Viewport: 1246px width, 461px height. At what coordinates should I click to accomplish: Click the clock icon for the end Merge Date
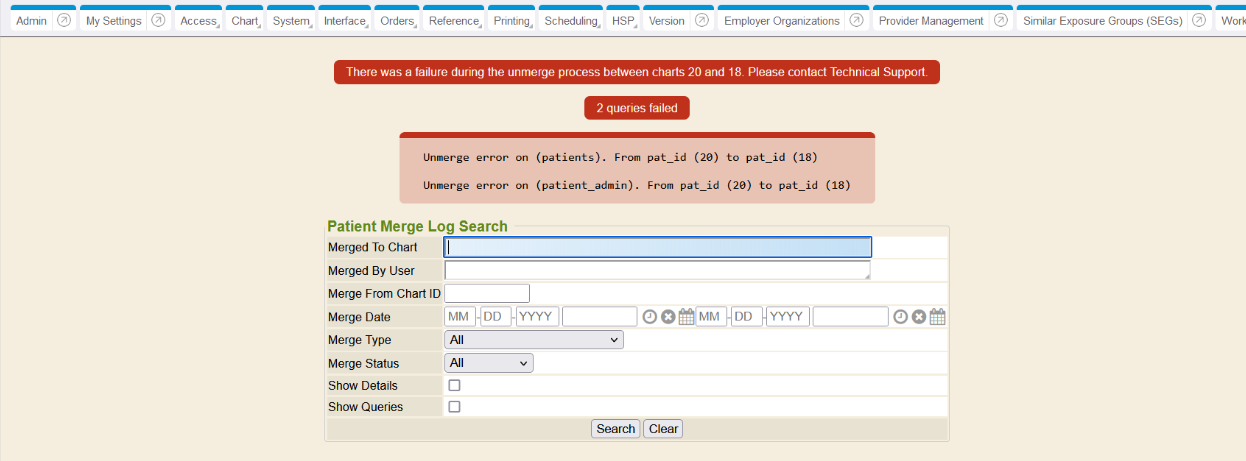901,317
